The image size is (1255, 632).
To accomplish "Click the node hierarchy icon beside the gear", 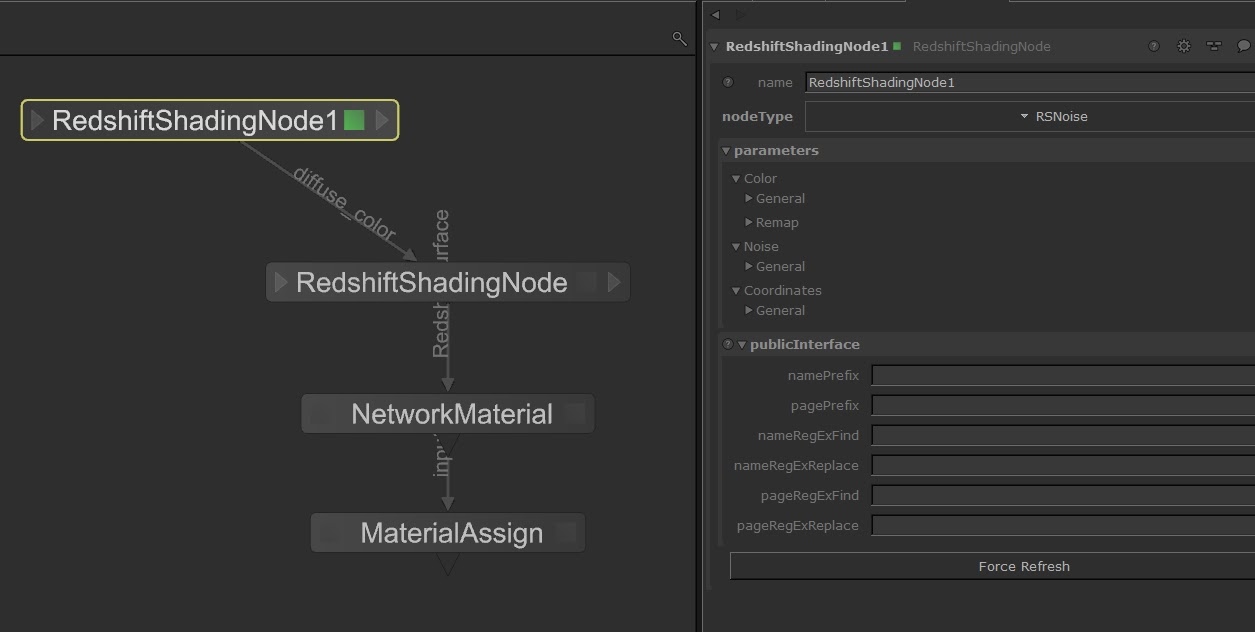I will (1214, 46).
